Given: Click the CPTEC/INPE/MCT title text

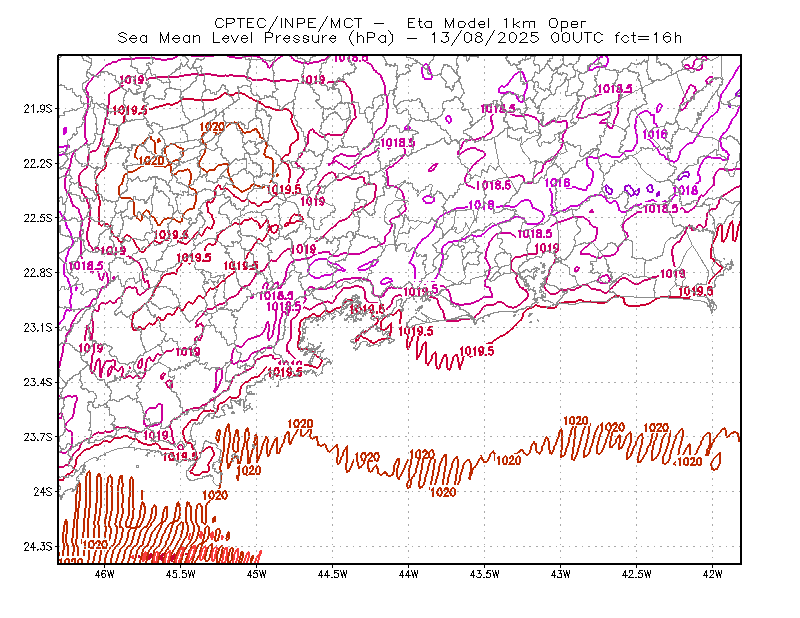Looking at the screenshot, I should (x=288, y=23).
